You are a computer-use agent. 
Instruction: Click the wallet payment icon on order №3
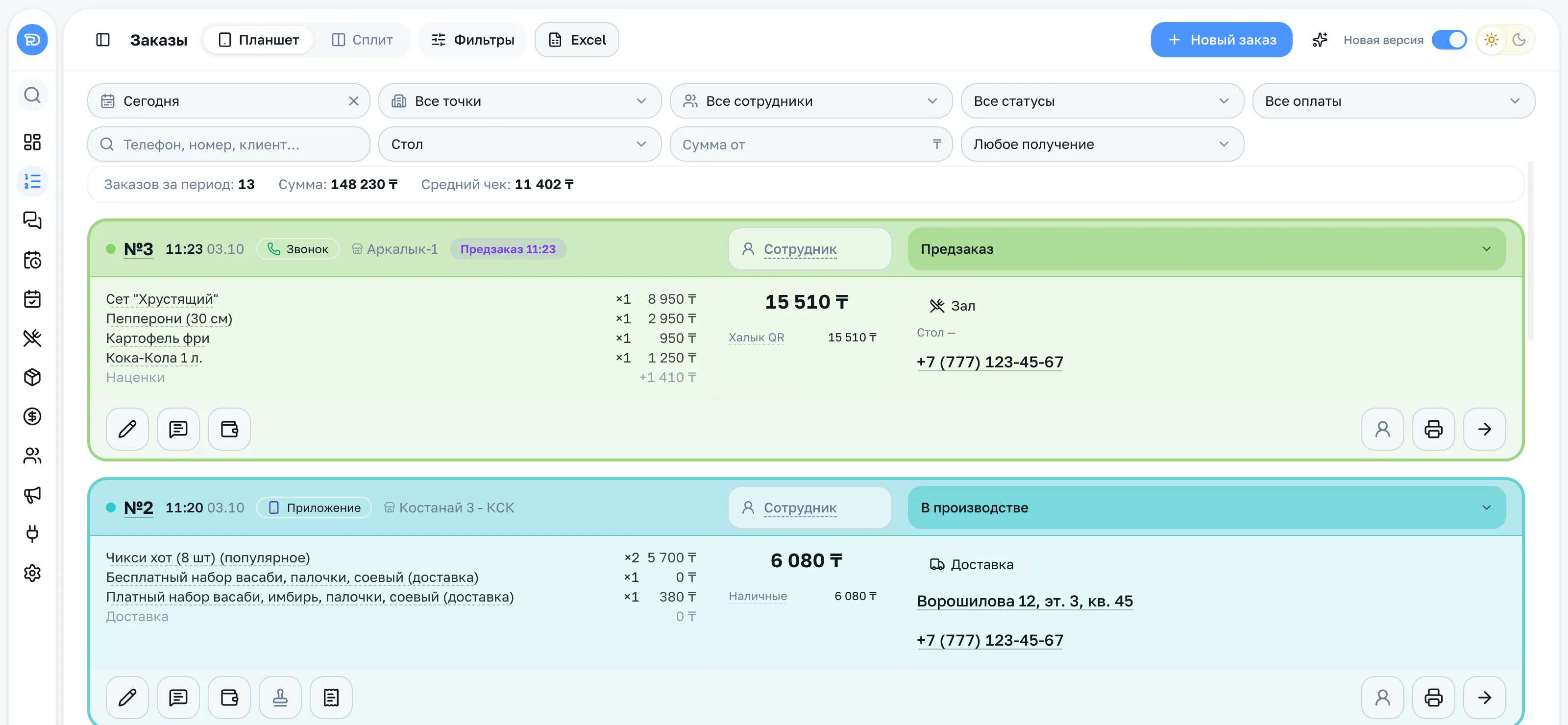[x=229, y=429]
